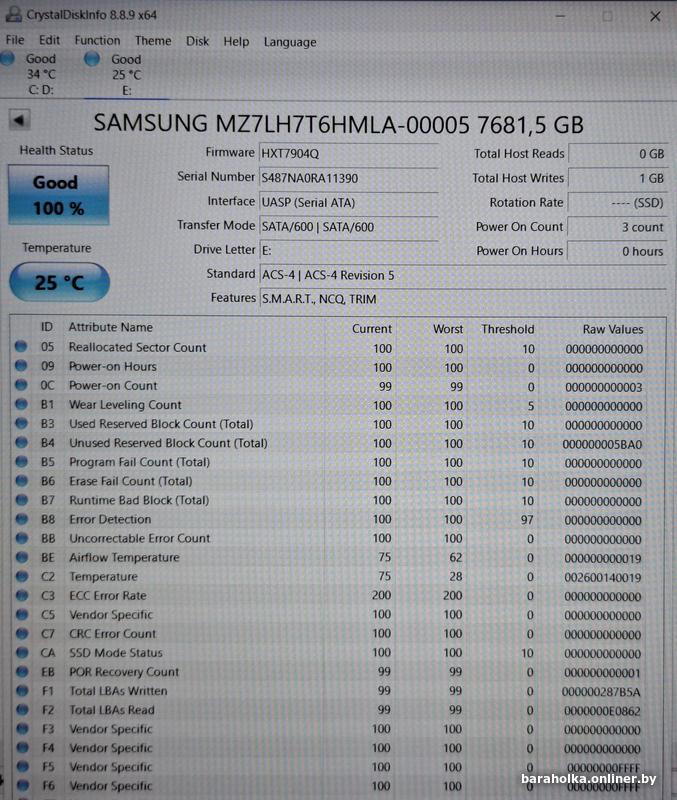Image resolution: width=677 pixels, height=800 pixels.
Task: Click the Raw Values column header
Action: [613, 330]
